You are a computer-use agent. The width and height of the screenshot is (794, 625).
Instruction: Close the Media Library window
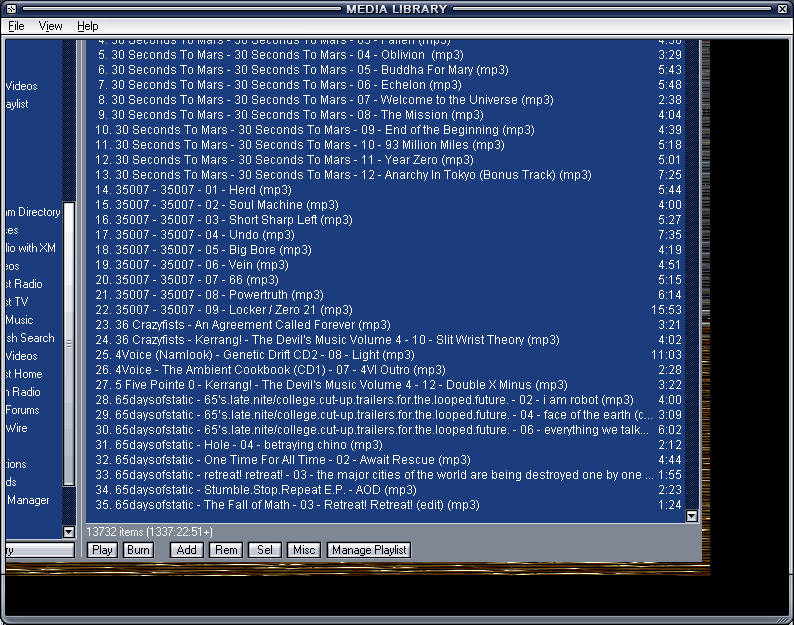(782, 9)
